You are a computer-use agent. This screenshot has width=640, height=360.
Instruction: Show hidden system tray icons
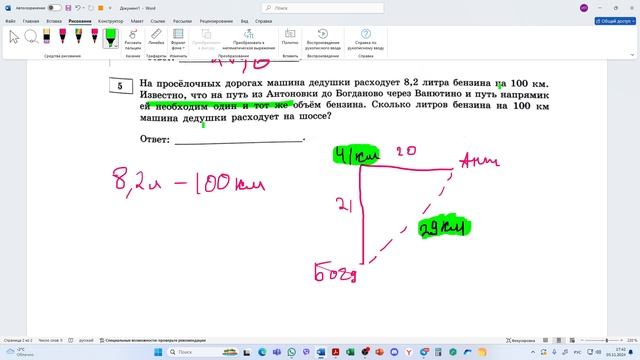[x=533, y=352]
